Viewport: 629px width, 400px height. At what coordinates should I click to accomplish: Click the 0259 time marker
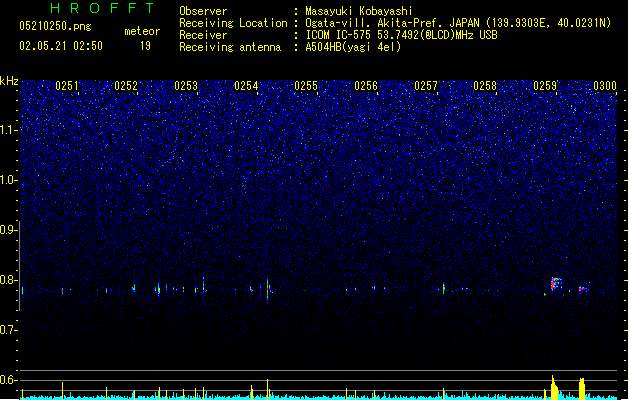click(545, 86)
